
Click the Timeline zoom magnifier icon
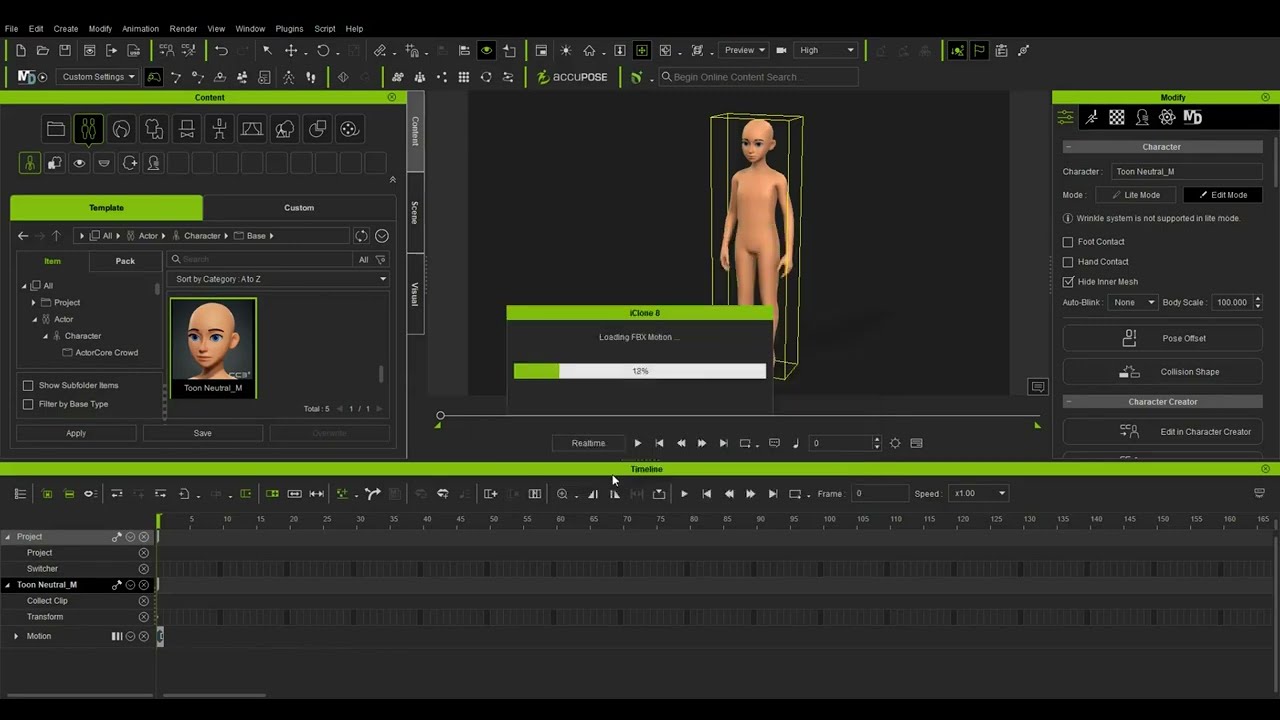[x=562, y=494]
